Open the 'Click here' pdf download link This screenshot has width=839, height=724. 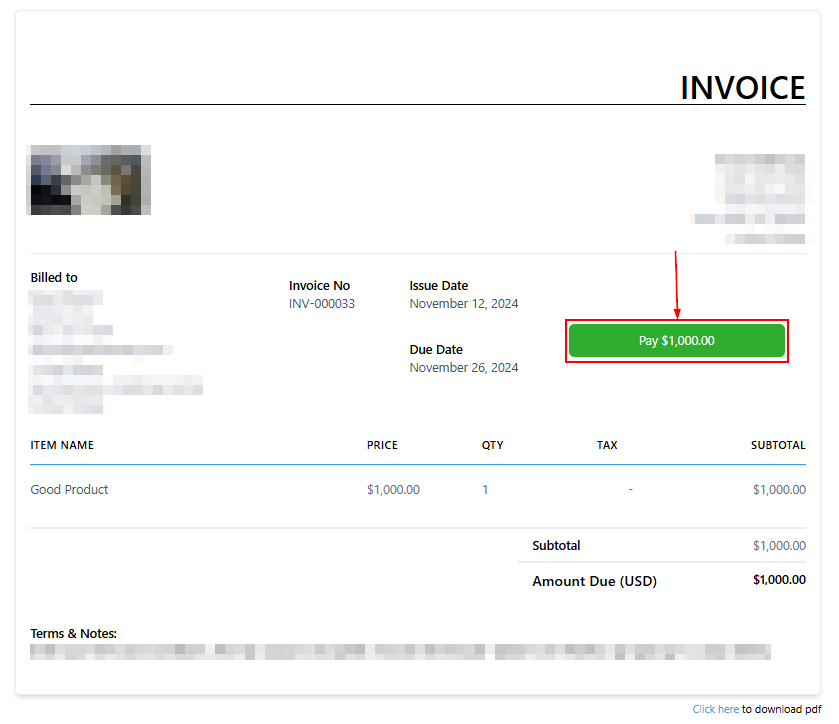coord(715,709)
